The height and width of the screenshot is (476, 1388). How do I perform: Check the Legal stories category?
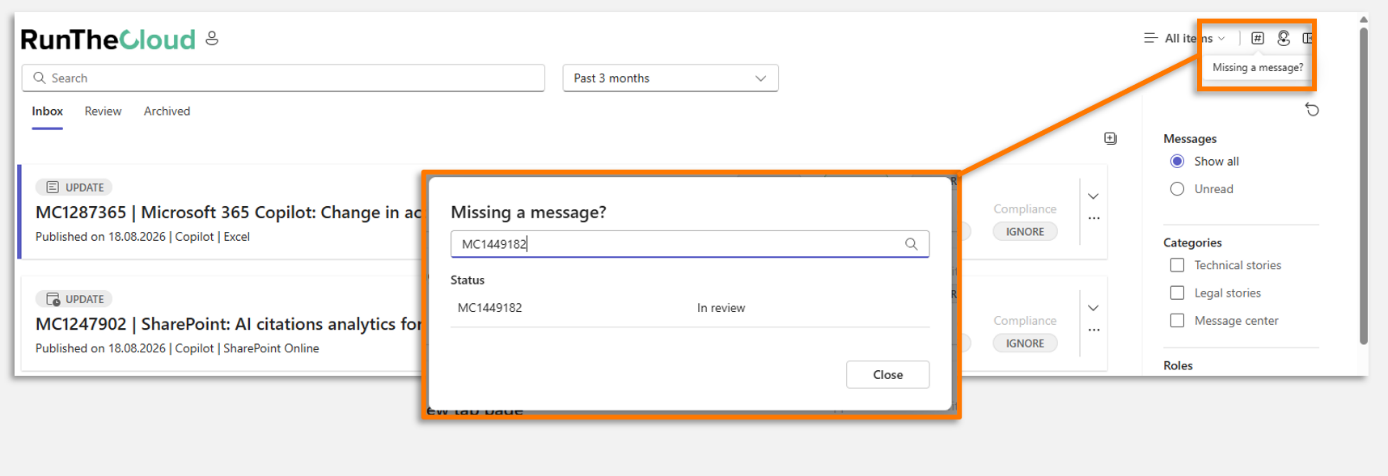coord(1177,293)
